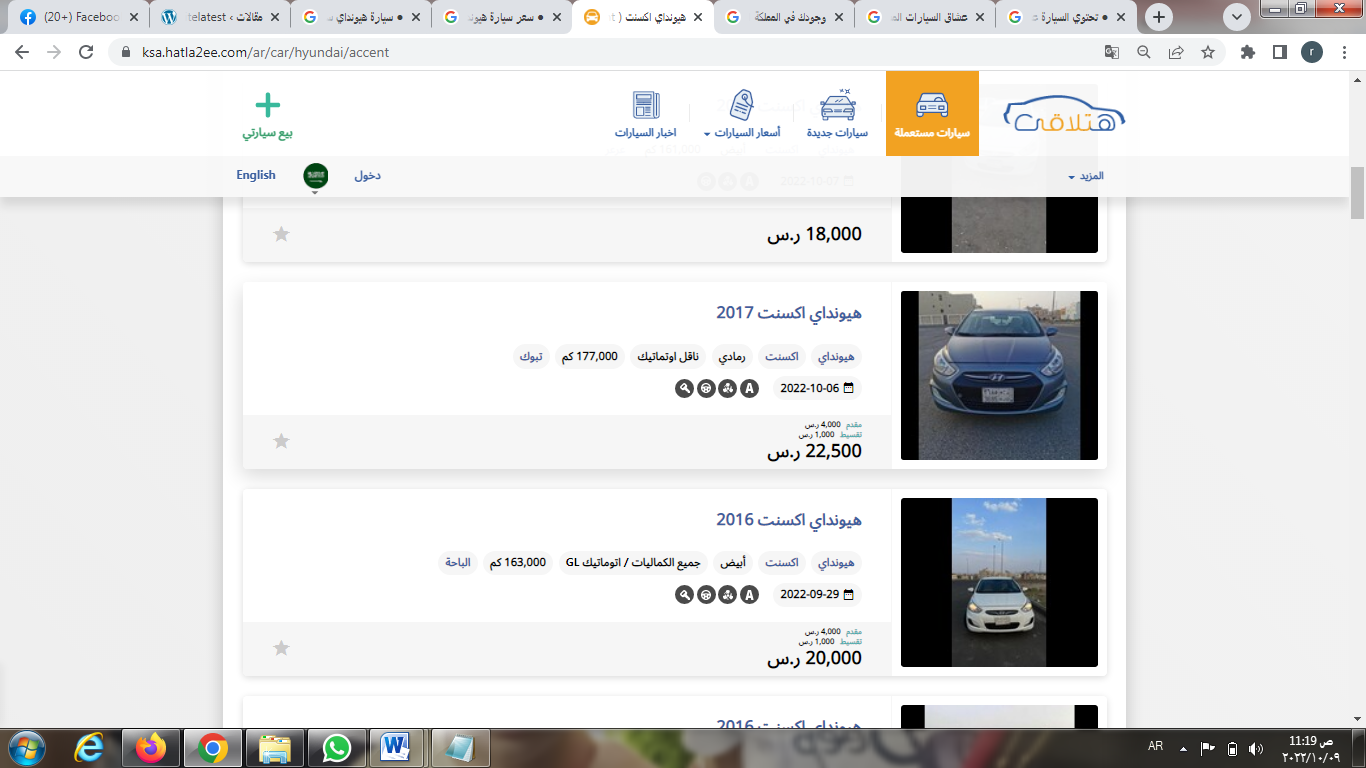View the white Accent 2016 photo
This screenshot has height=768, width=1366.
(x=999, y=582)
